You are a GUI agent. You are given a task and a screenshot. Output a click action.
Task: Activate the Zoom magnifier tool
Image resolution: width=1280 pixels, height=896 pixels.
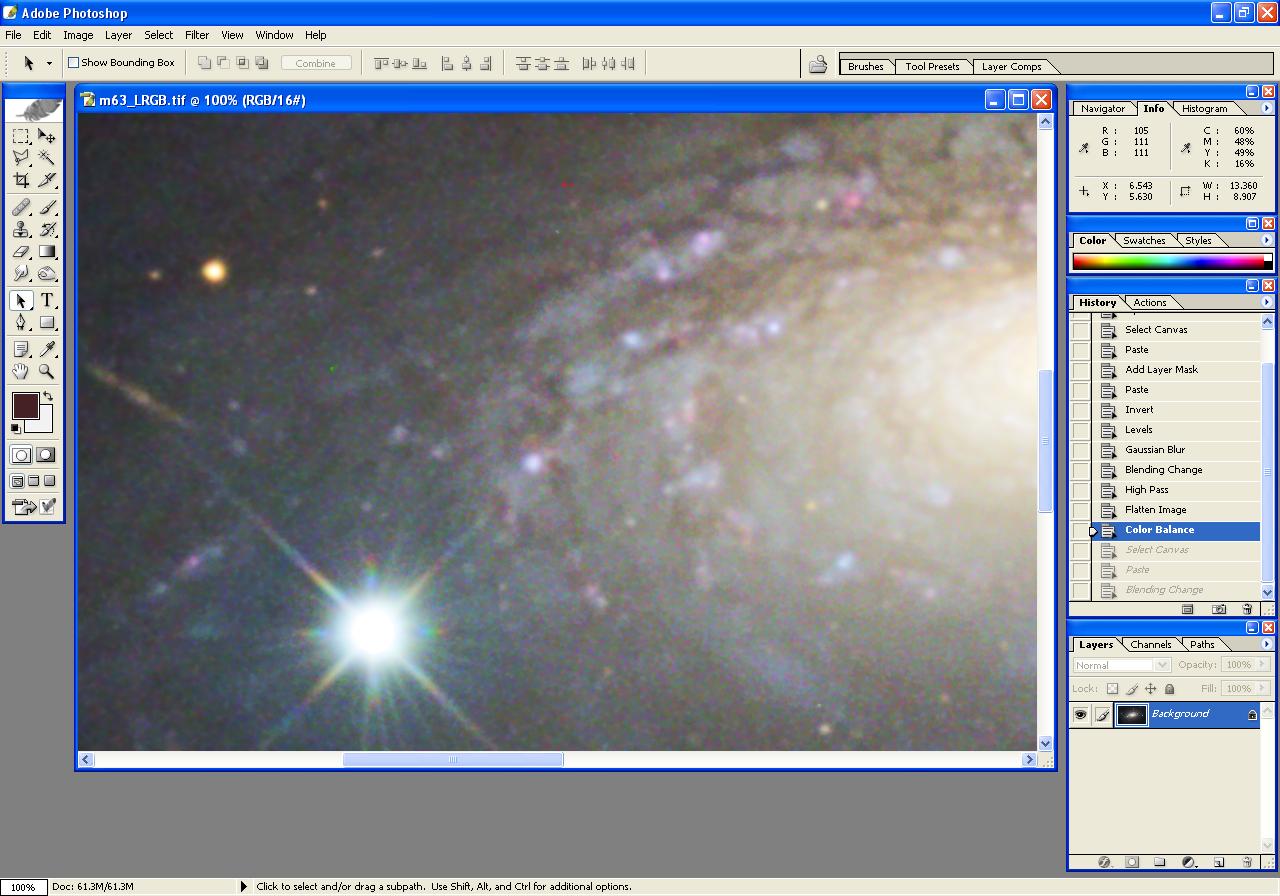point(46,371)
